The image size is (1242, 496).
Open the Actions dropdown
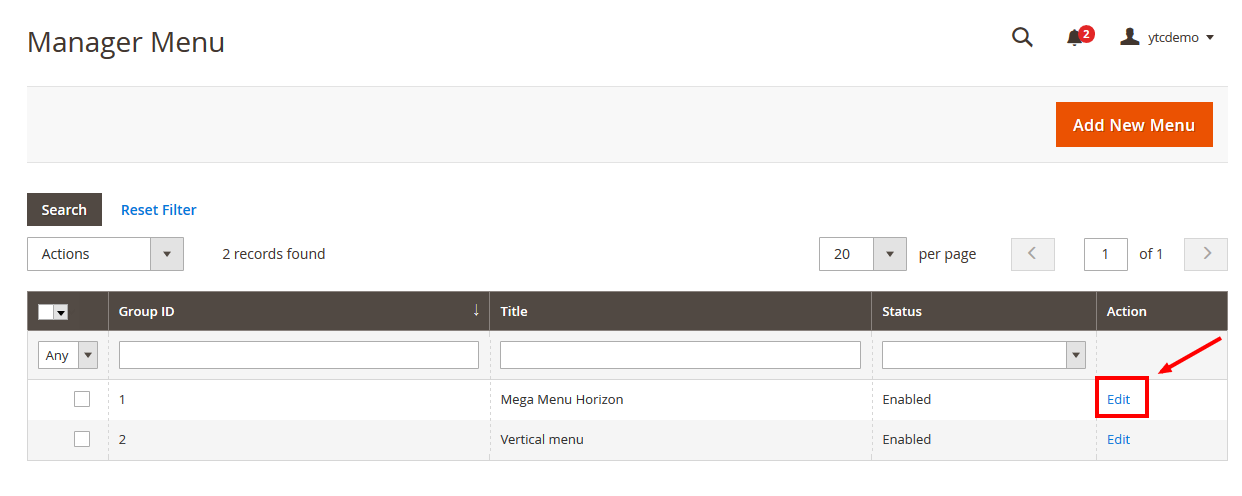point(105,254)
